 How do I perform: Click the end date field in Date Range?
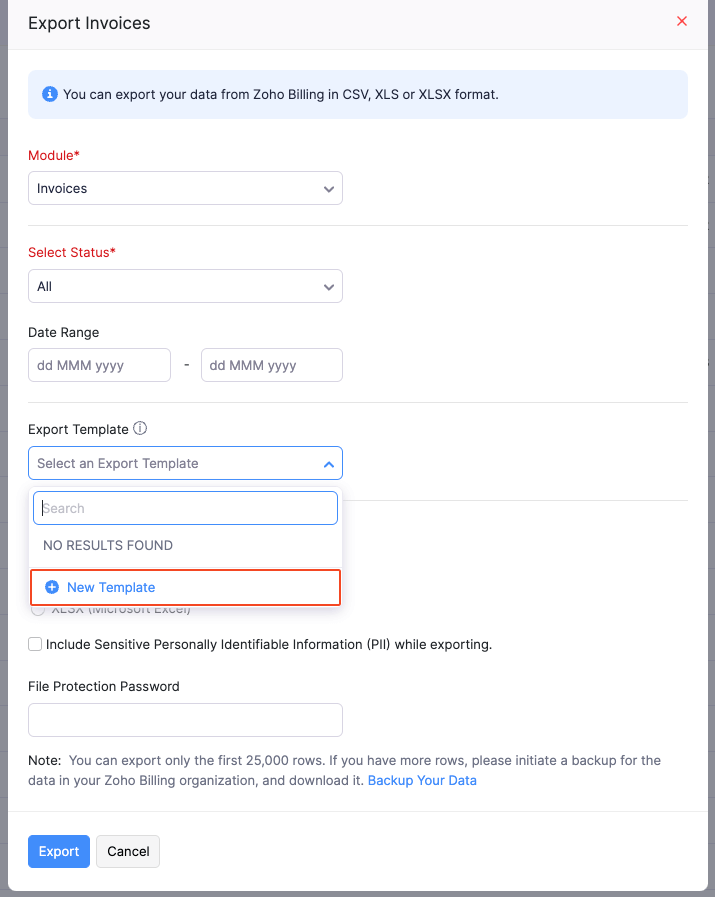click(x=271, y=365)
